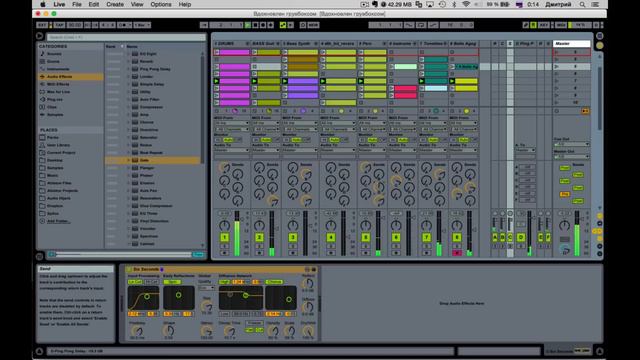Open the Live menu
Image resolution: width=640 pixels, height=360 pixels.
pyautogui.click(x=59, y=4)
